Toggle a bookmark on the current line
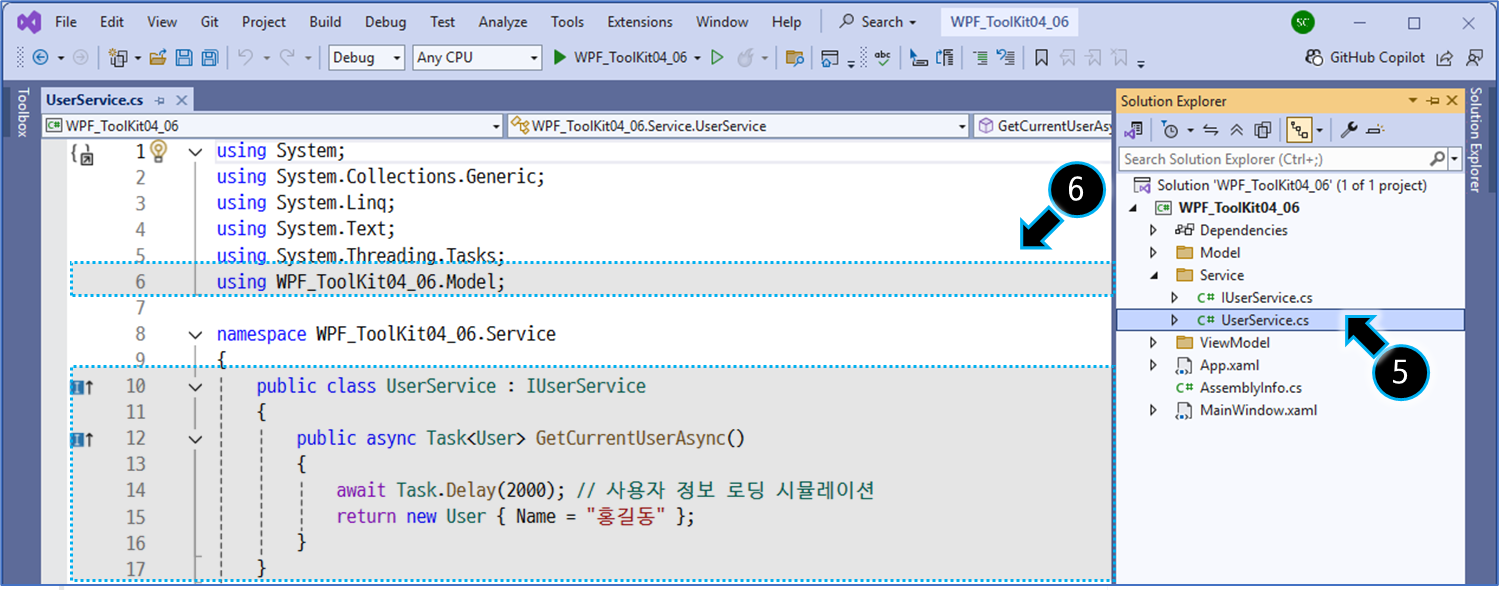 point(1041,58)
